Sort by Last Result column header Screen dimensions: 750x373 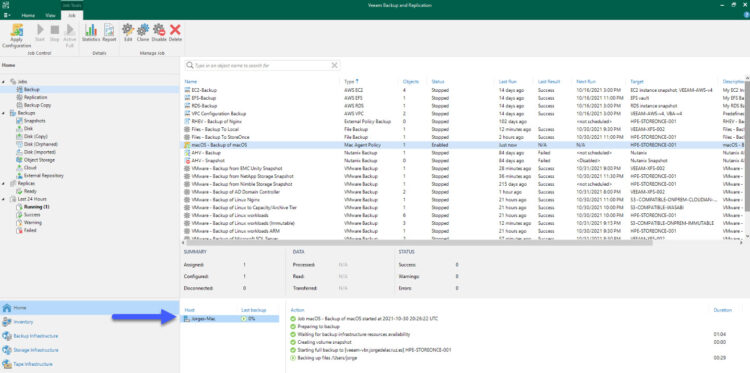click(x=549, y=82)
